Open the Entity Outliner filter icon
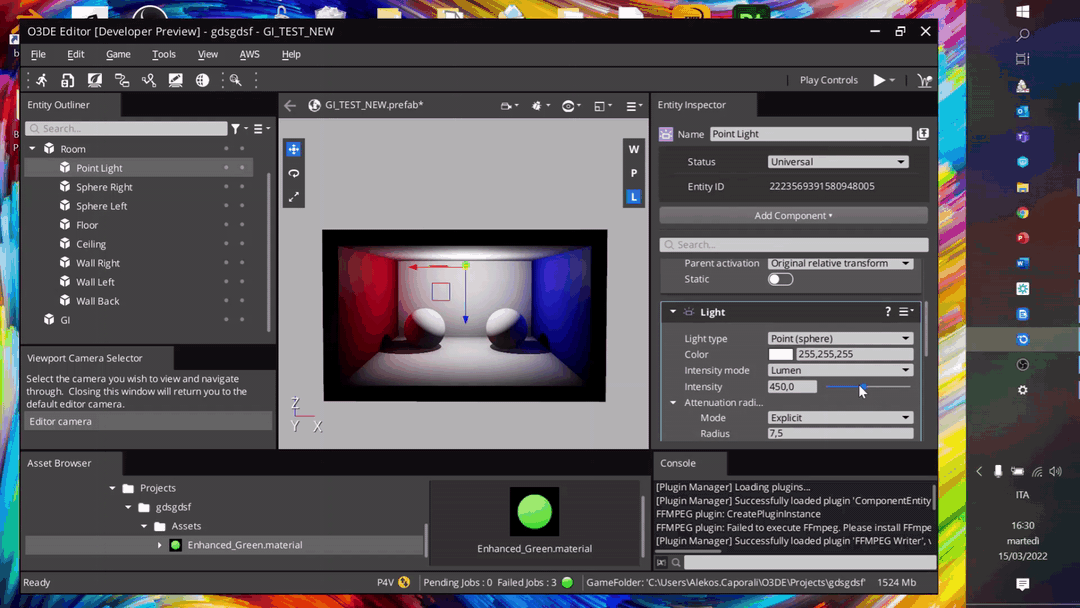 tap(236, 129)
